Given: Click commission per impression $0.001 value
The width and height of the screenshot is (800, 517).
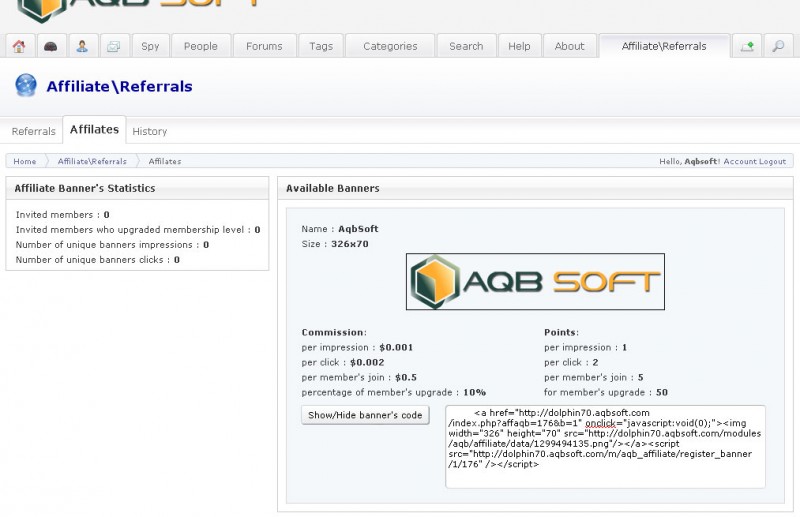Looking at the screenshot, I should (396, 348).
